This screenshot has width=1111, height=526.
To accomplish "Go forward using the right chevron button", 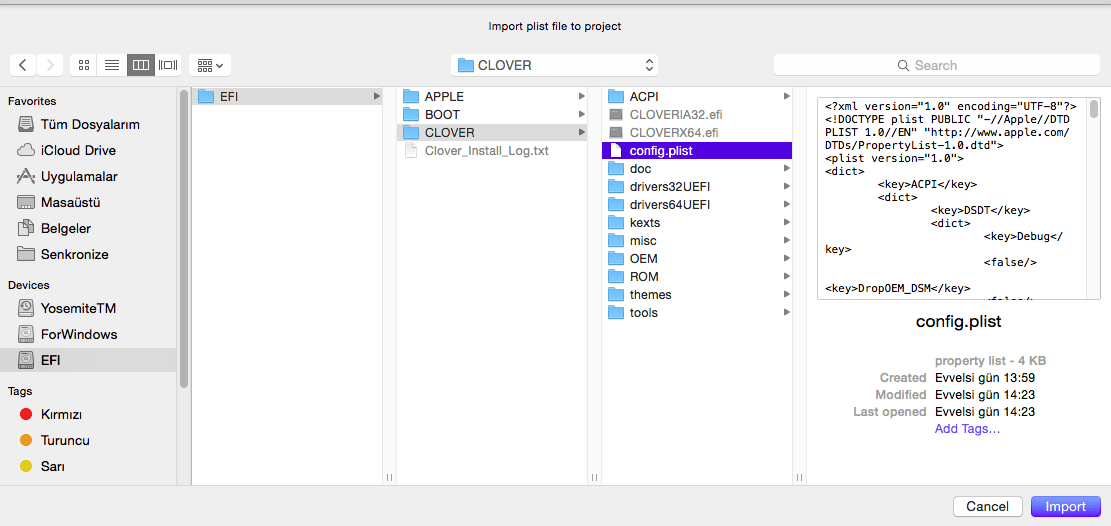I will [50, 65].
